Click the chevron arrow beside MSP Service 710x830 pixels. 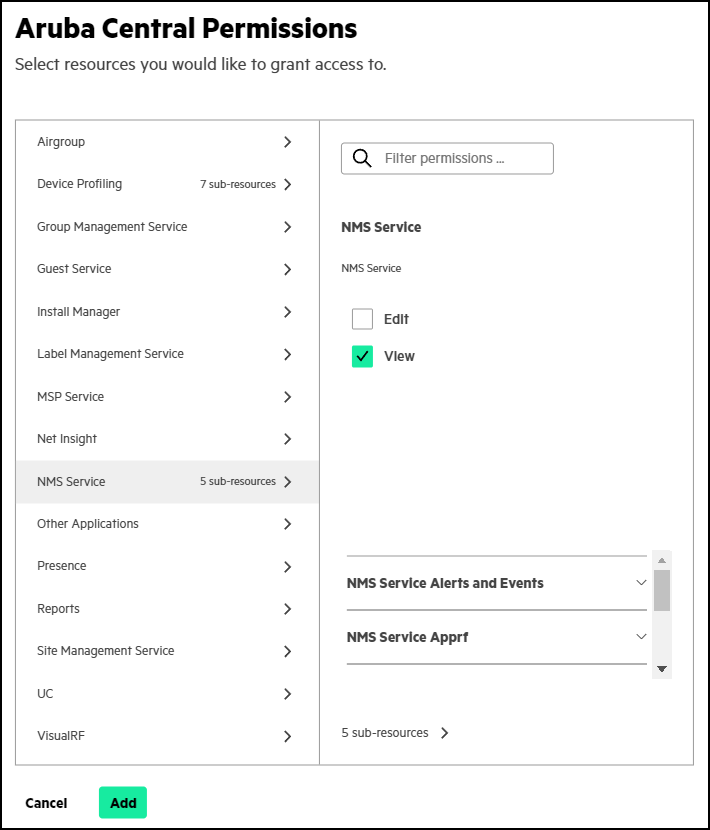288,397
